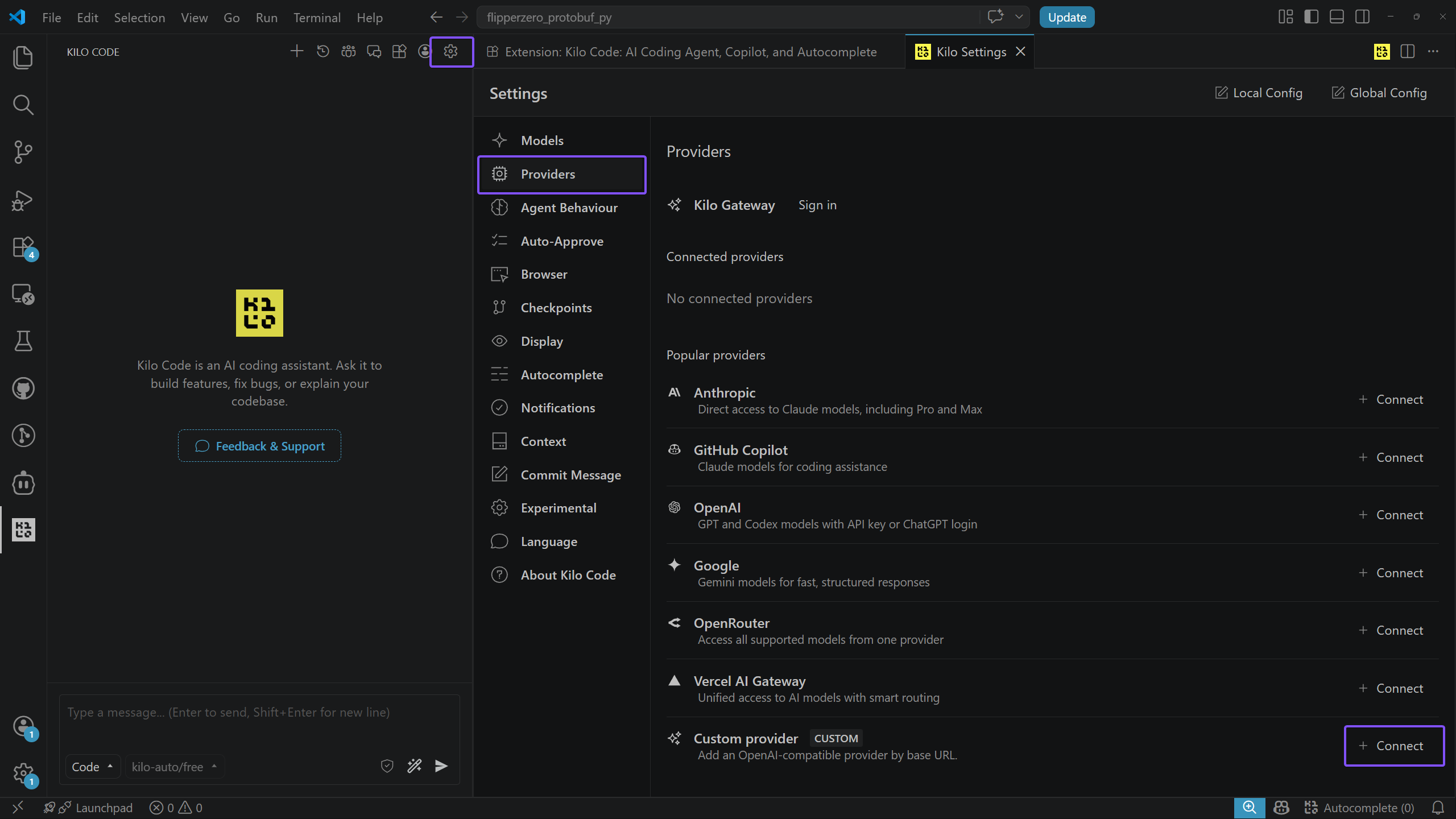Open Local Config editor
The image size is (1456, 819).
(x=1258, y=93)
